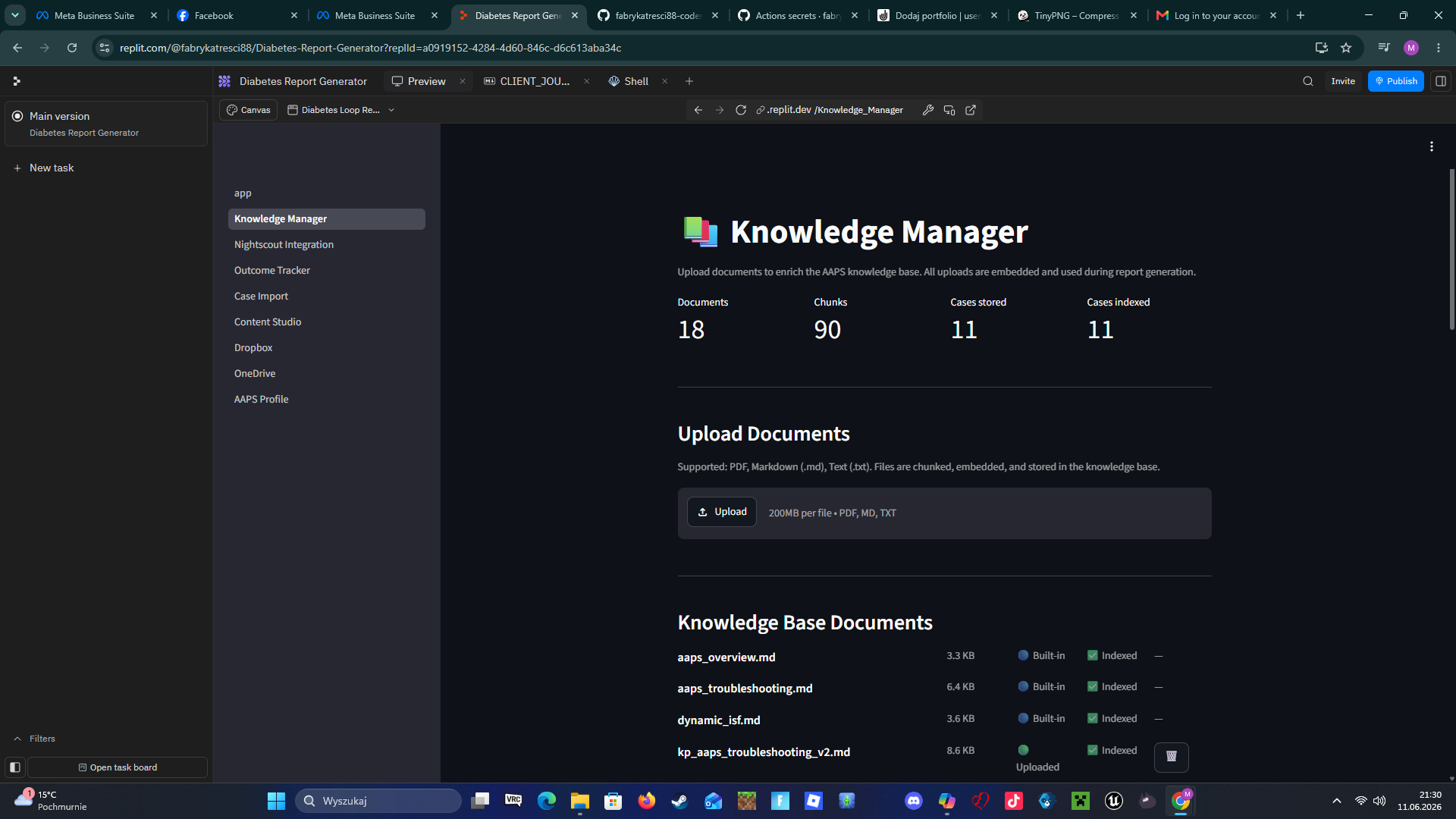1456x819 pixels.
Task: Select the Main version radio
Action: [x=17, y=116]
